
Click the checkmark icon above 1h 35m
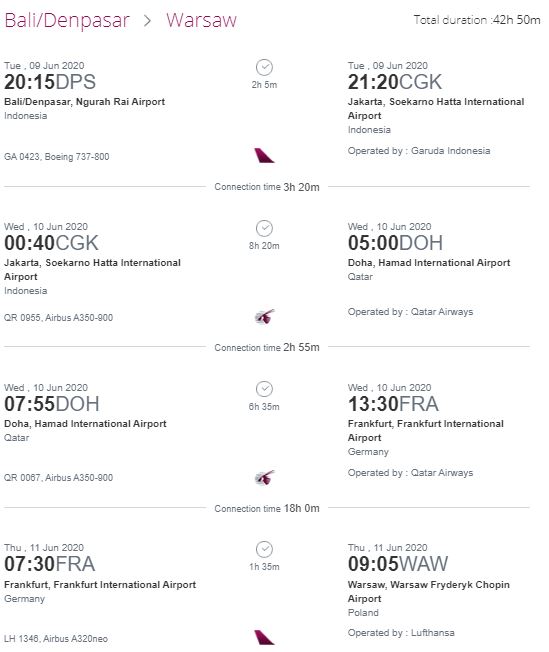(x=264, y=549)
